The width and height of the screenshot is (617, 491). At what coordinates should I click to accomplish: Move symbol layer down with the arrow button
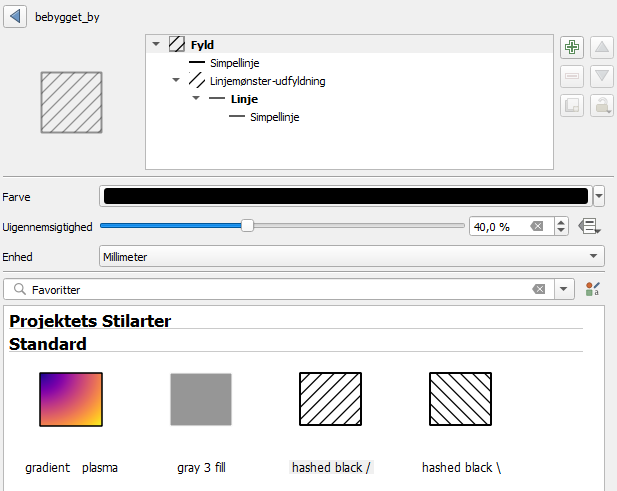click(602, 76)
